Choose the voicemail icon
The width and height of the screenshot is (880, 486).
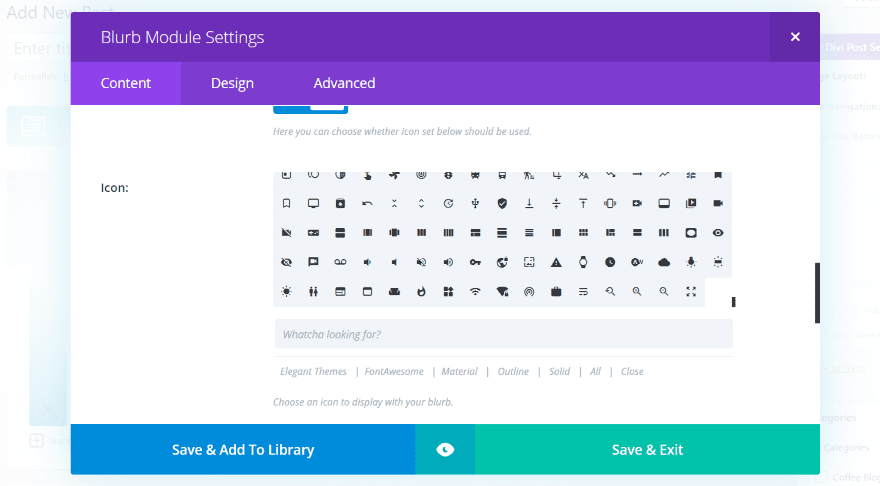pyautogui.click(x=340, y=262)
